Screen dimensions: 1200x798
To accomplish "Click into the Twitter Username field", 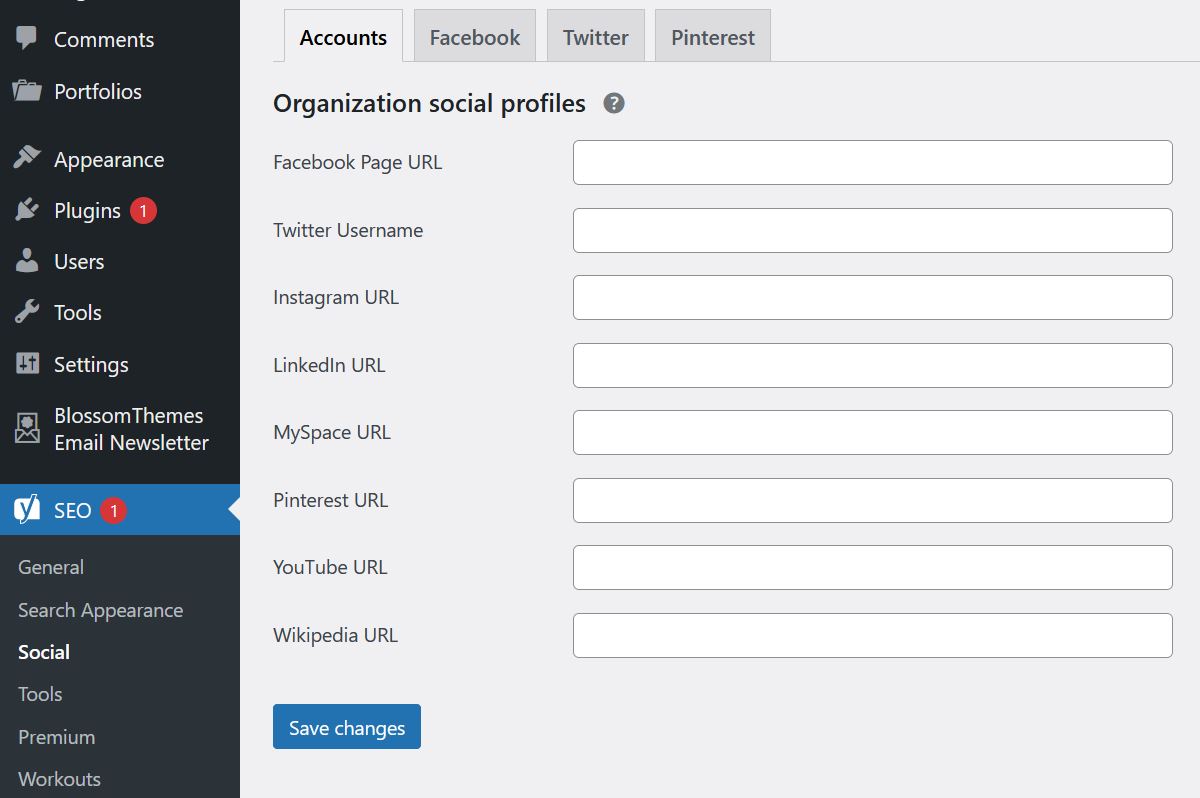I will pos(872,231).
